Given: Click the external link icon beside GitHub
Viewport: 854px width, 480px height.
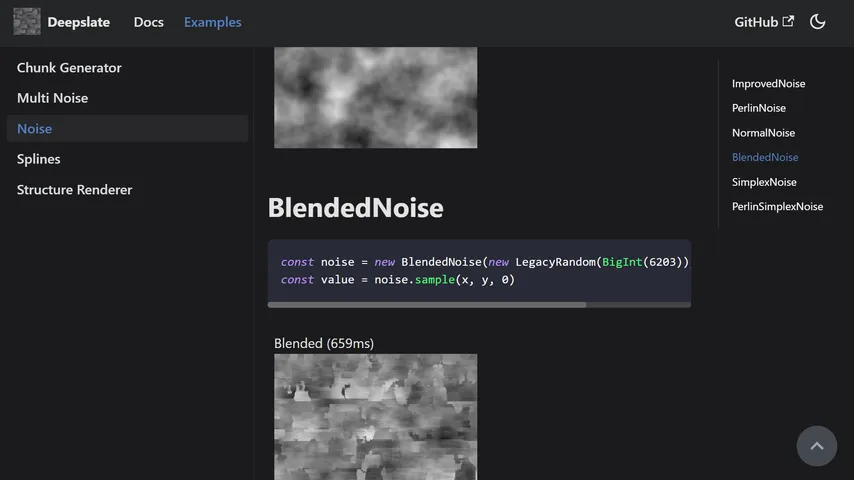Looking at the screenshot, I should pyautogui.click(x=788, y=21).
